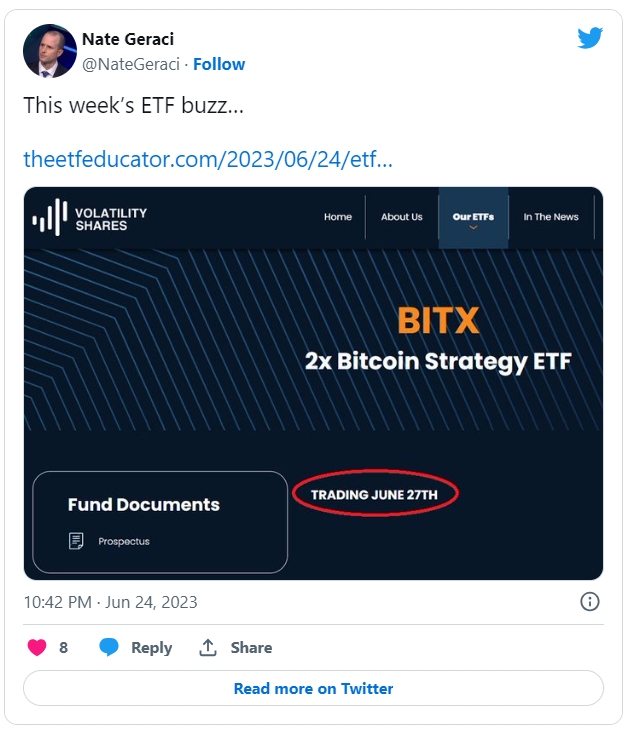Expand the Our ETFs dropdown menu
The height and width of the screenshot is (730, 634).
coord(473,218)
